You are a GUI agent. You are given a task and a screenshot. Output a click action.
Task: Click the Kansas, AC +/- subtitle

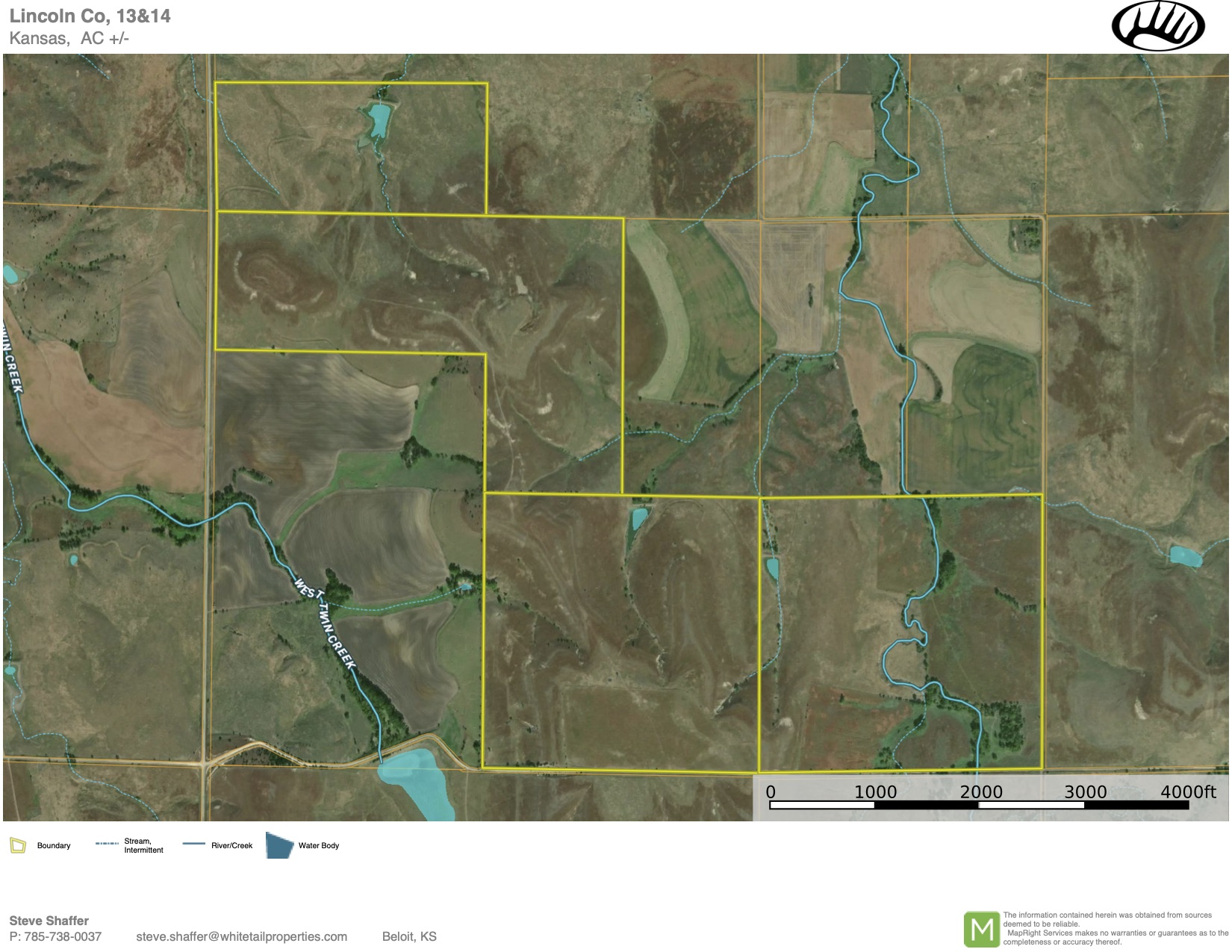[69, 39]
